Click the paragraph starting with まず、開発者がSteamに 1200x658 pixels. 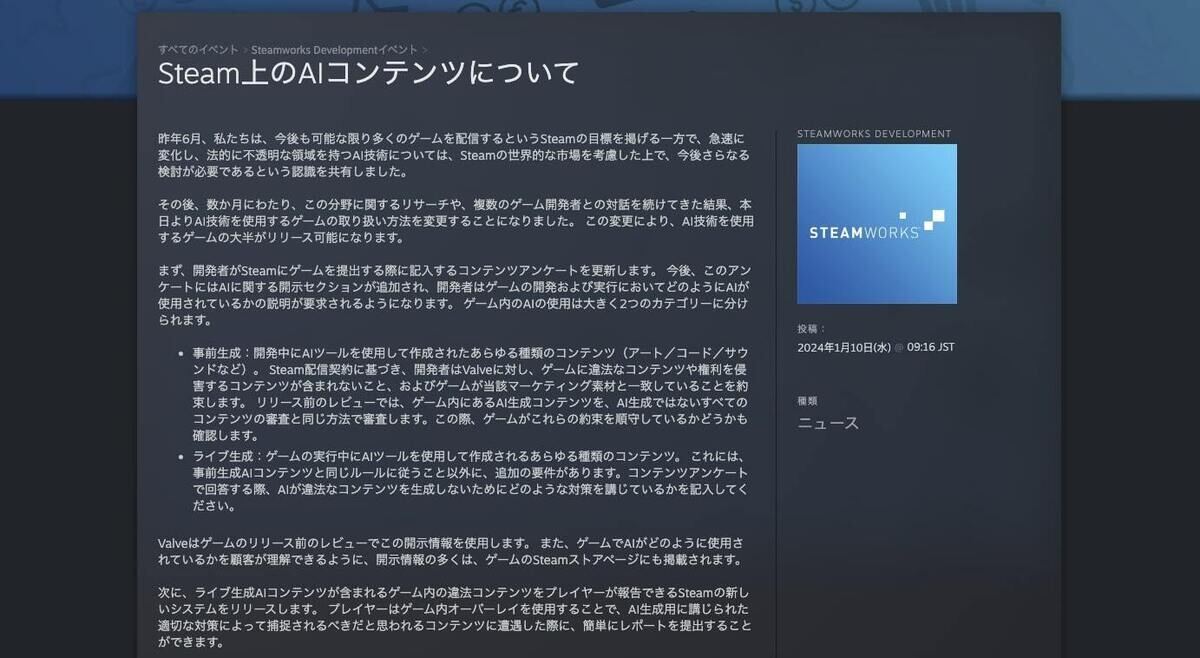coord(454,295)
